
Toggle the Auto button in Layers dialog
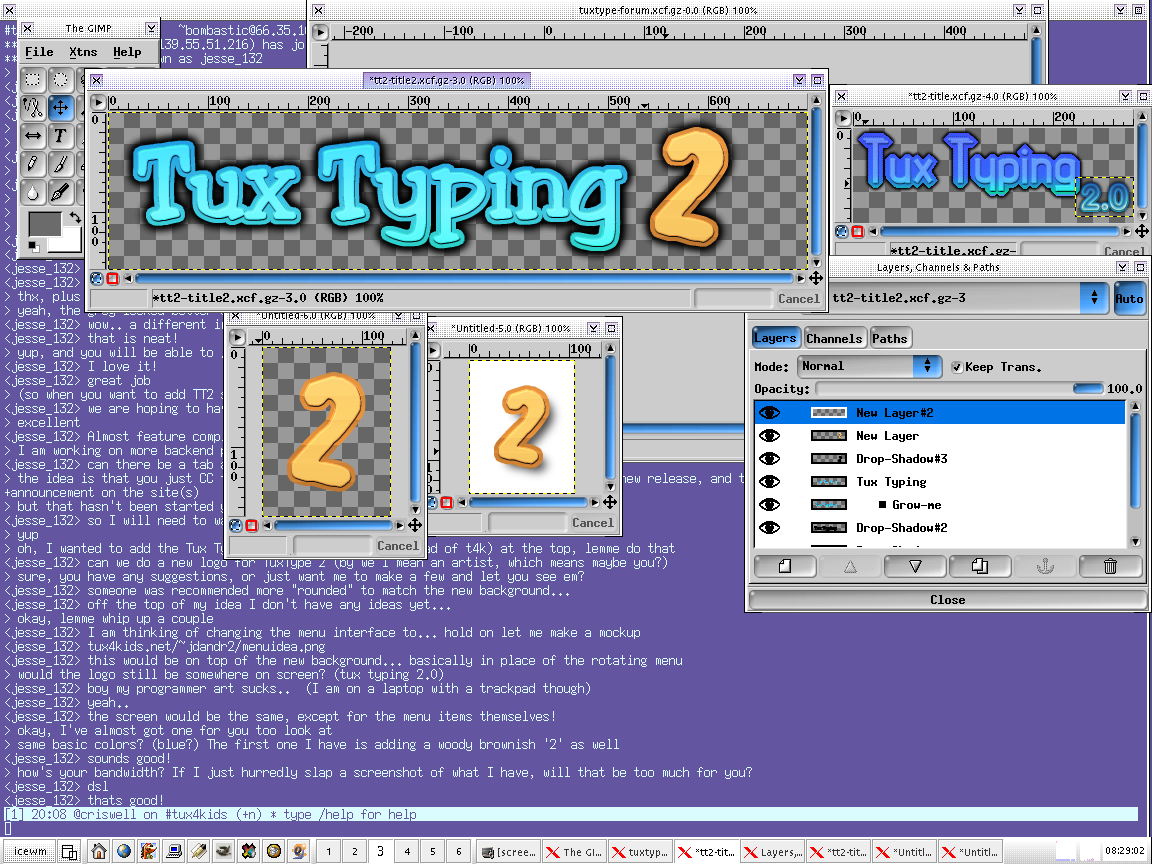[x=1129, y=298]
